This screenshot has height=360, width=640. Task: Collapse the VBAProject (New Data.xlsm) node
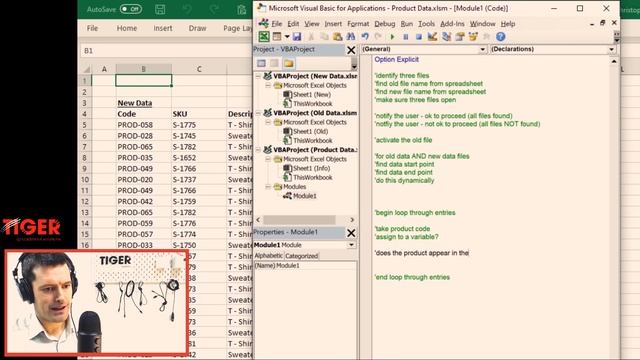click(258, 76)
